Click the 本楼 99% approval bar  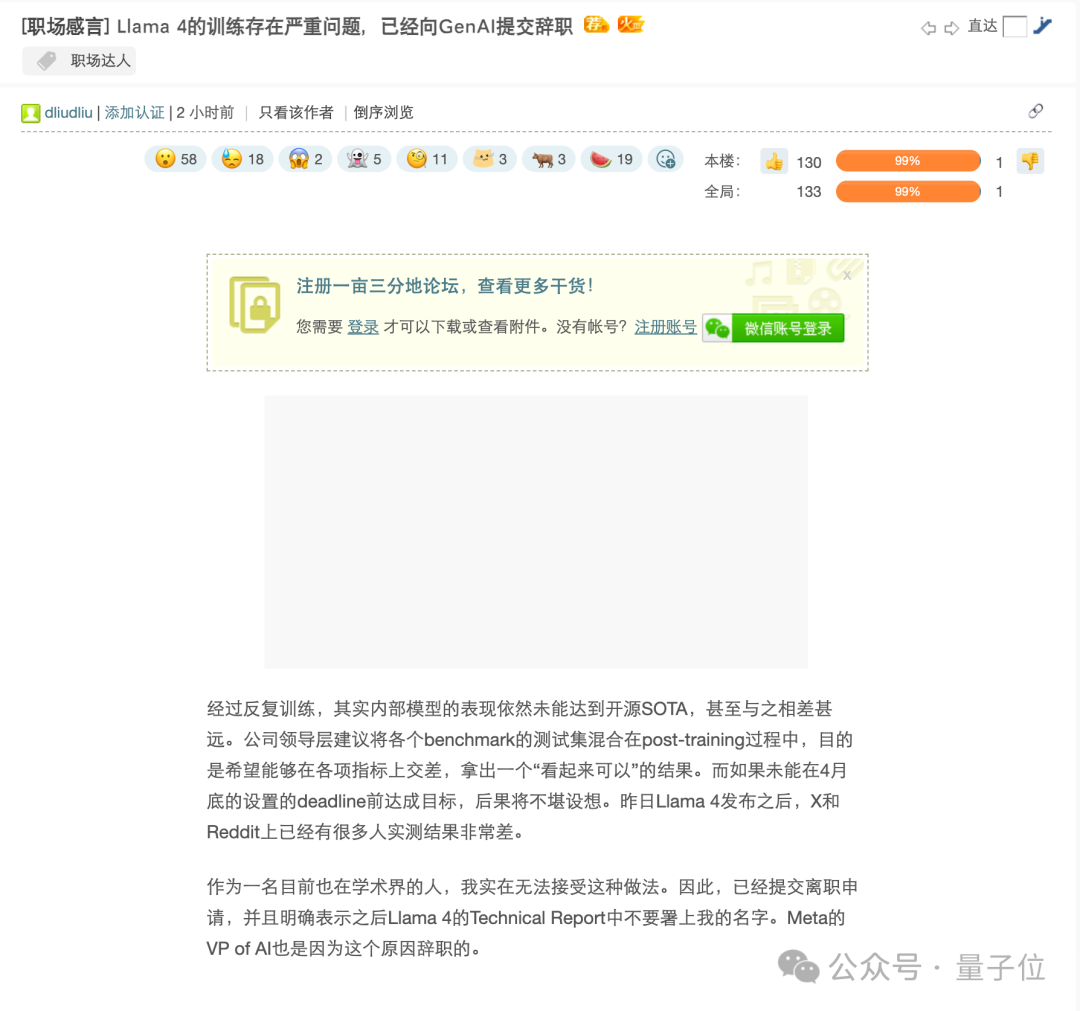pos(908,161)
